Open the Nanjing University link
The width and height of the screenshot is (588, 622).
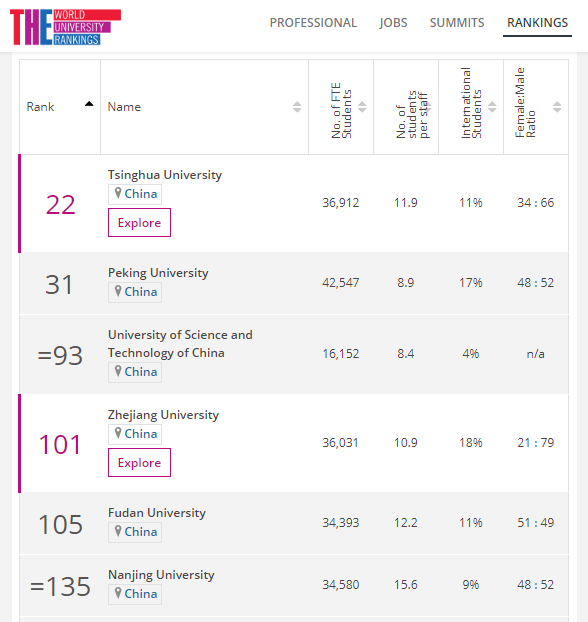161,575
